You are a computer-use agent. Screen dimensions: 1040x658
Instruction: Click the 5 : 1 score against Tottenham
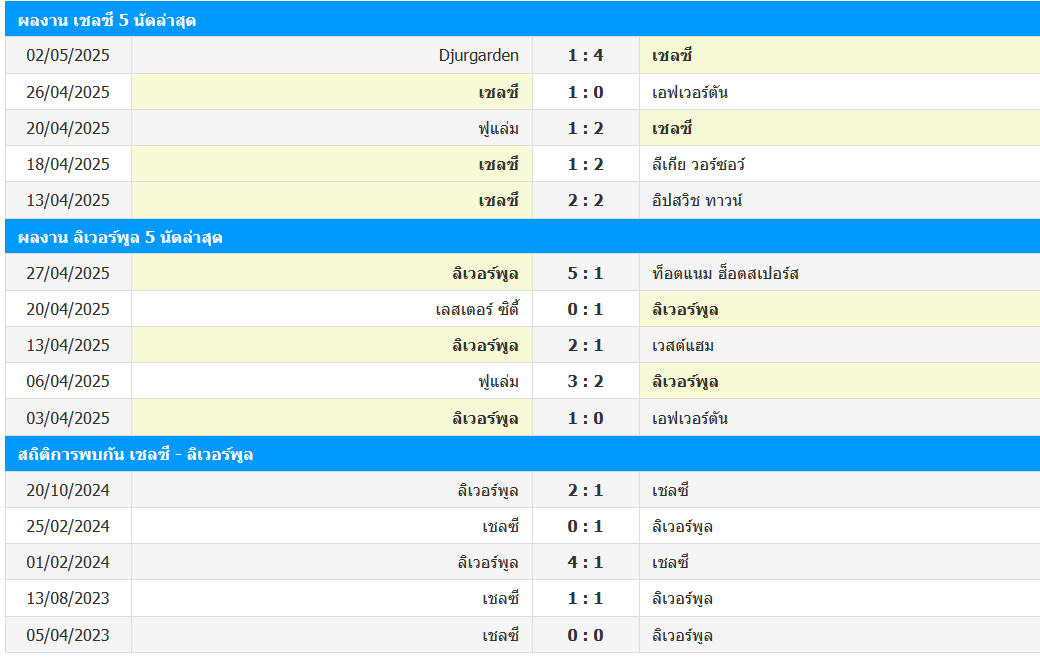[x=585, y=273]
